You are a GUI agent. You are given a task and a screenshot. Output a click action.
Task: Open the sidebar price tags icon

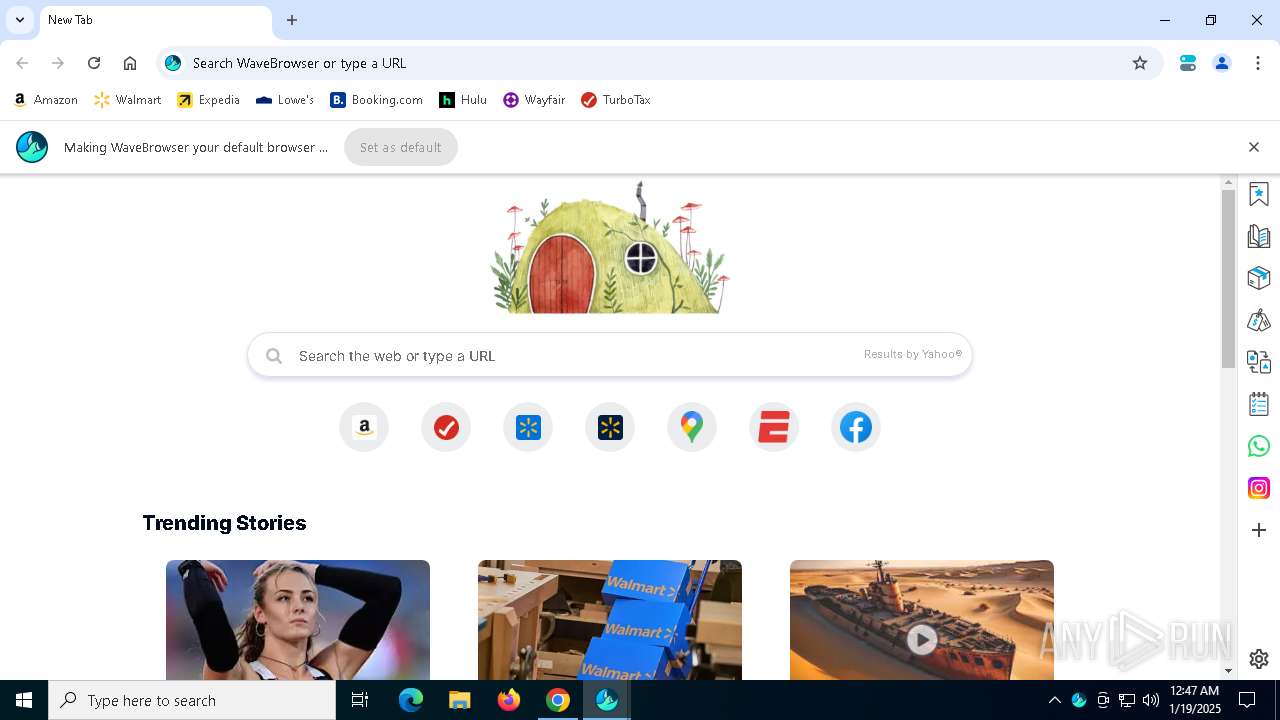click(1259, 320)
